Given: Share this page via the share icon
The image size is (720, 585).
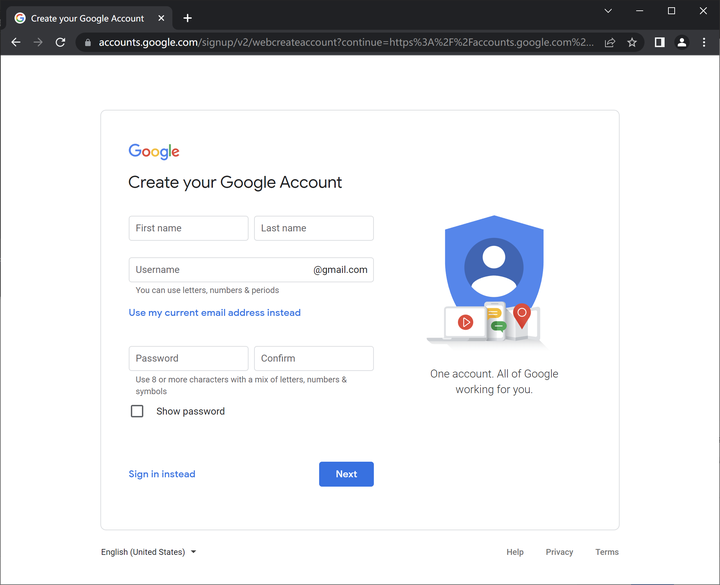Looking at the screenshot, I should 610,43.
